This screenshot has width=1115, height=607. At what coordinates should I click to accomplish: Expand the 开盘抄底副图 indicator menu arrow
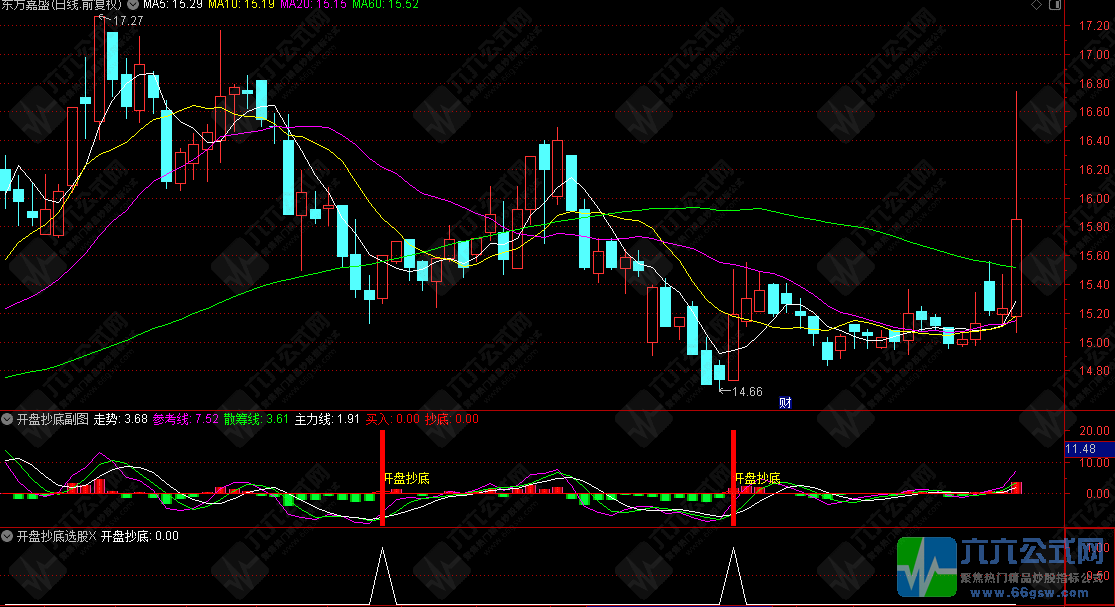click(x=7, y=419)
